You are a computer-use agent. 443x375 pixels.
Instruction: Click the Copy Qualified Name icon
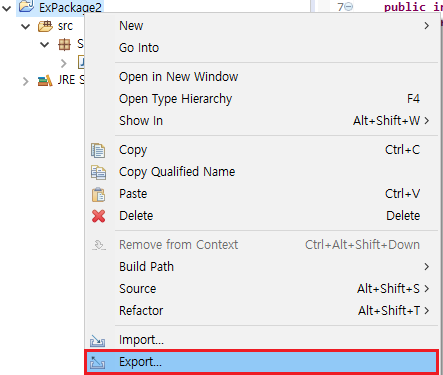click(x=98, y=172)
